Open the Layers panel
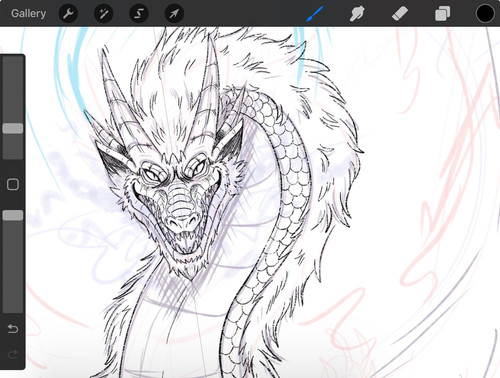The height and width of the screenshot is (378, 500). (x=442, y=14)
